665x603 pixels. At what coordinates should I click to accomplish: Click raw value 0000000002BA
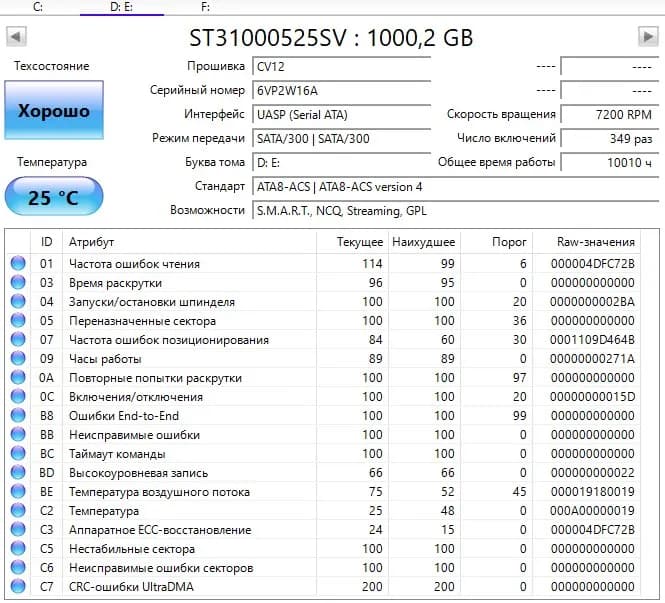(x=592, y=302)
